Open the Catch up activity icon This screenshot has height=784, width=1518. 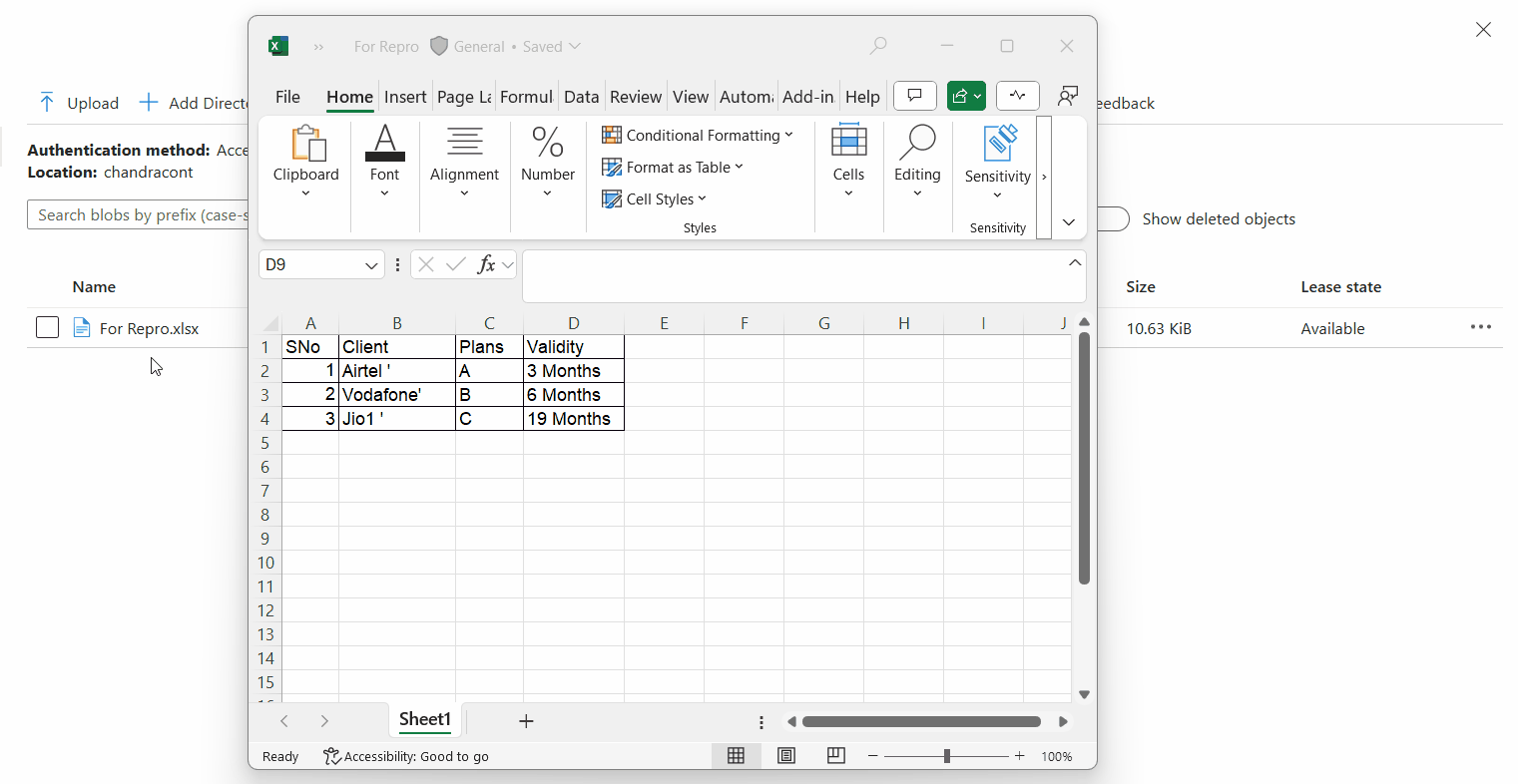[x=1017, y=96]
